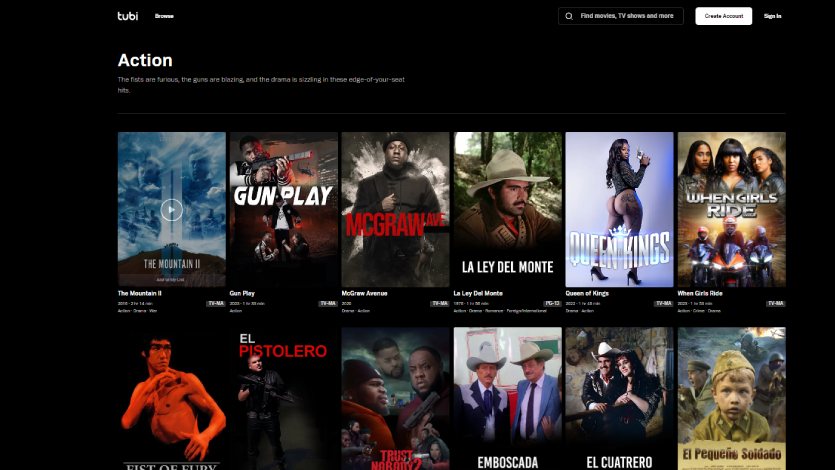Open the Fist of Fury poster

171,399
